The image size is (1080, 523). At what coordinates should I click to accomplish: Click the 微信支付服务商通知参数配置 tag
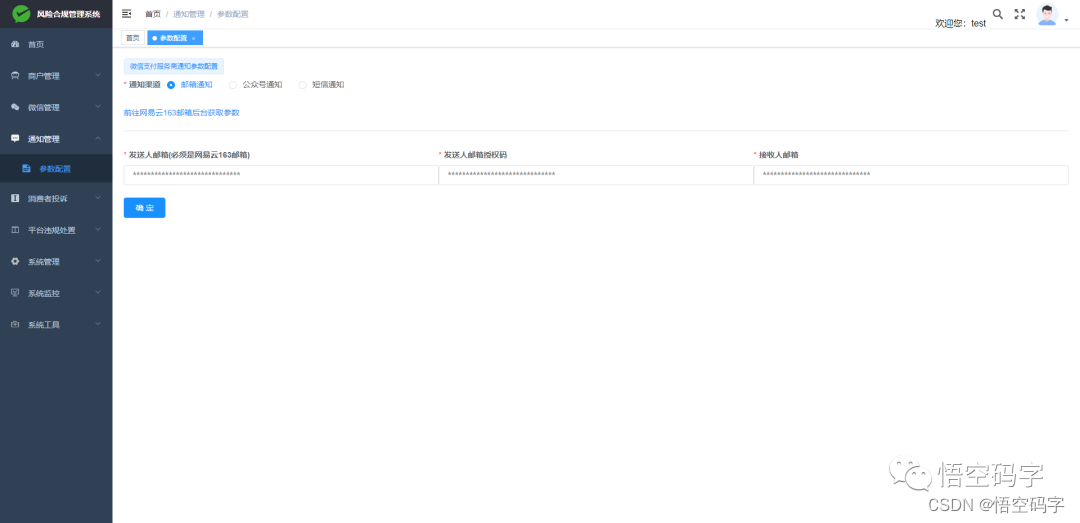click(x=174, y=67)
